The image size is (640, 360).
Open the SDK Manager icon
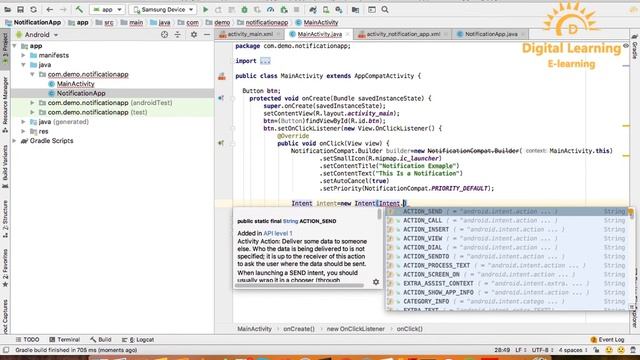pyautogui.click(x=339, y=9)
